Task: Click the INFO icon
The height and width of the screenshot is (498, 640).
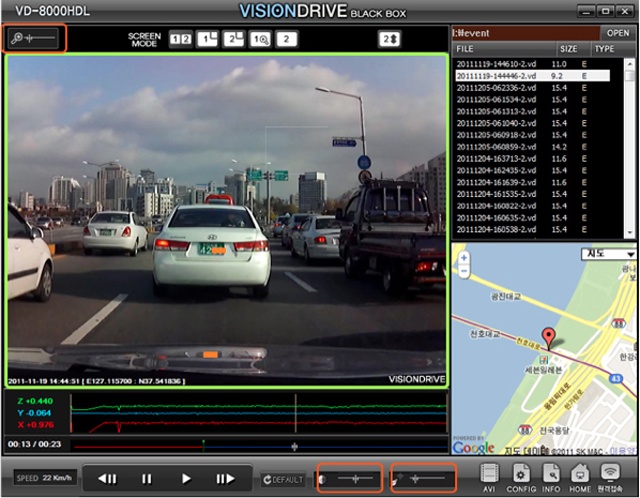Action: coord(551,474)
